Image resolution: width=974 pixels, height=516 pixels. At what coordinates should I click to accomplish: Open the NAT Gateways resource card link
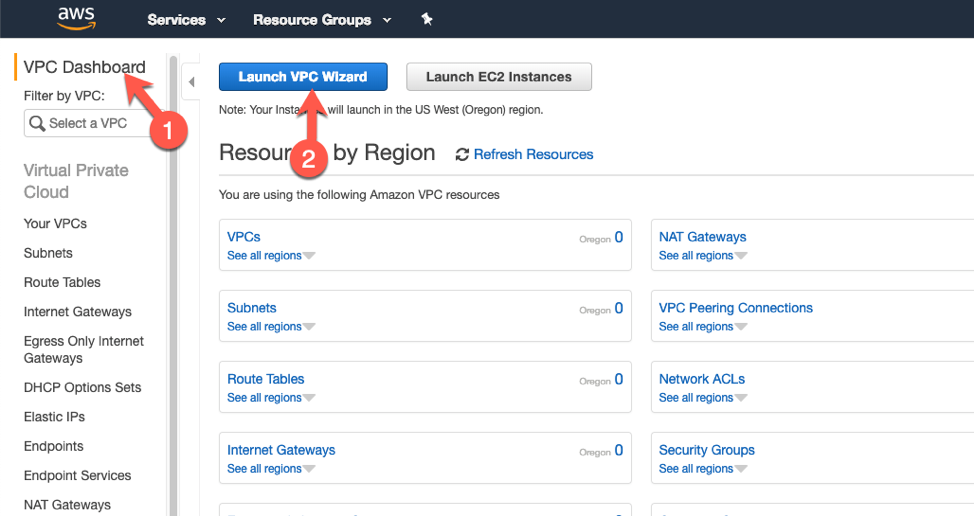click(703, 237)
